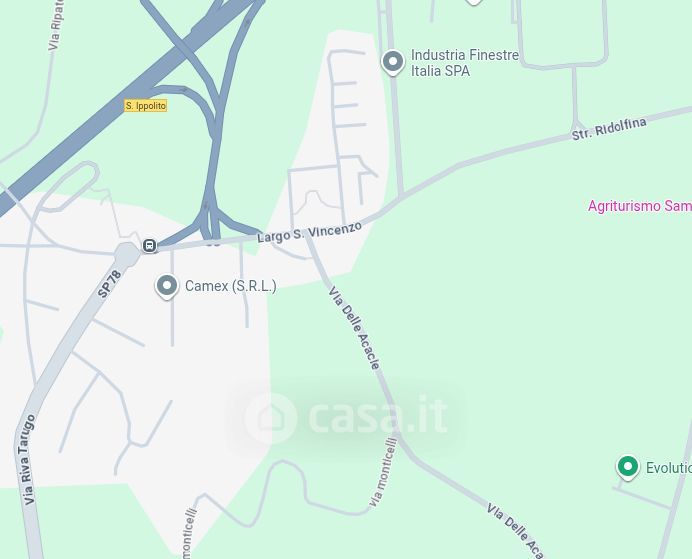Click the Via Ripa street label
The image size is (692, 559).
[x=56, y=24]
